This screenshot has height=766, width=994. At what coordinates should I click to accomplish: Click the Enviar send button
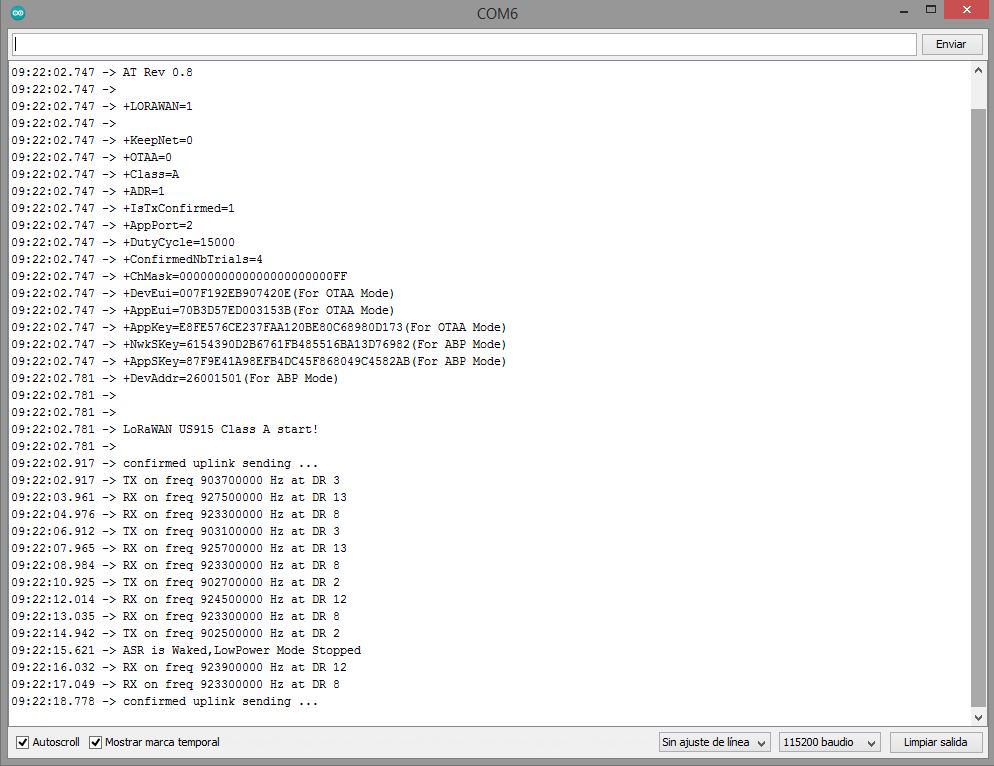tap(951, 44)
